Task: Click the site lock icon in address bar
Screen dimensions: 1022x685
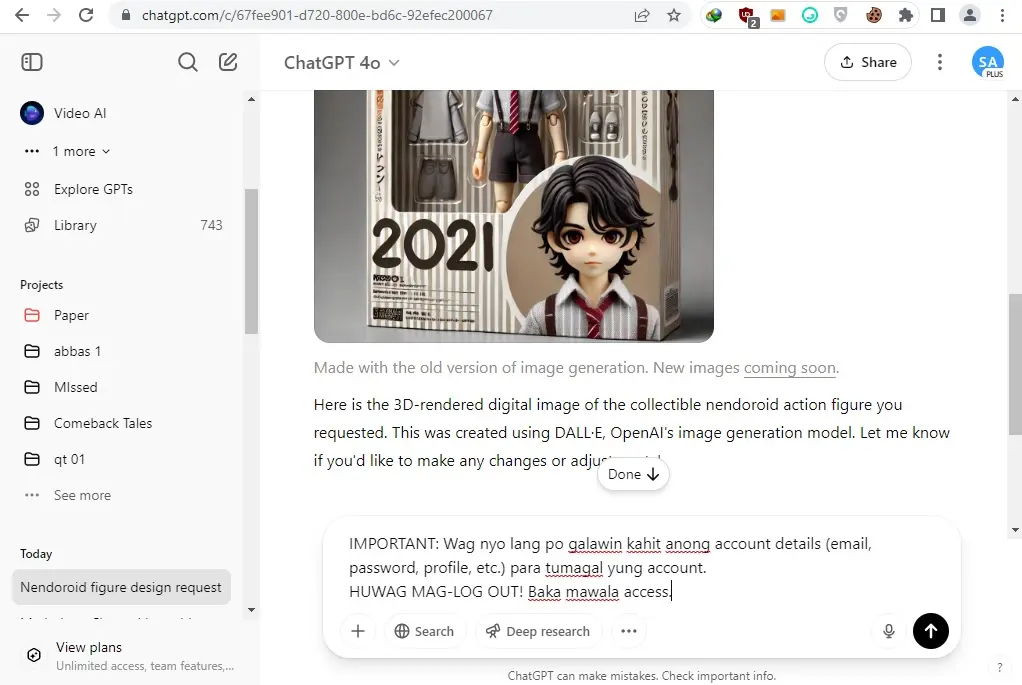Action: click(126, 15)
